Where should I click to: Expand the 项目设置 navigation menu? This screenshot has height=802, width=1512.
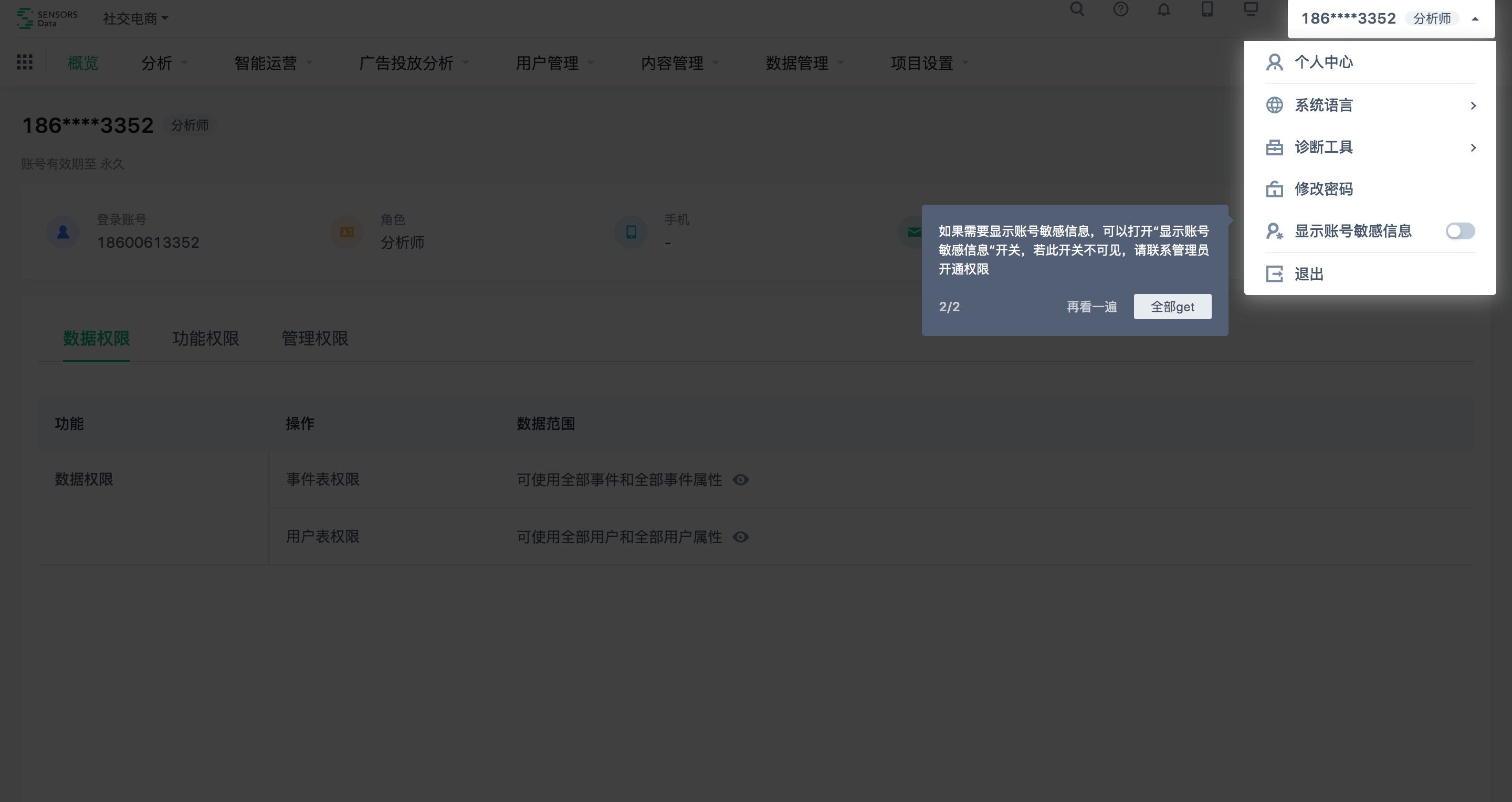[x=930, y=63]
